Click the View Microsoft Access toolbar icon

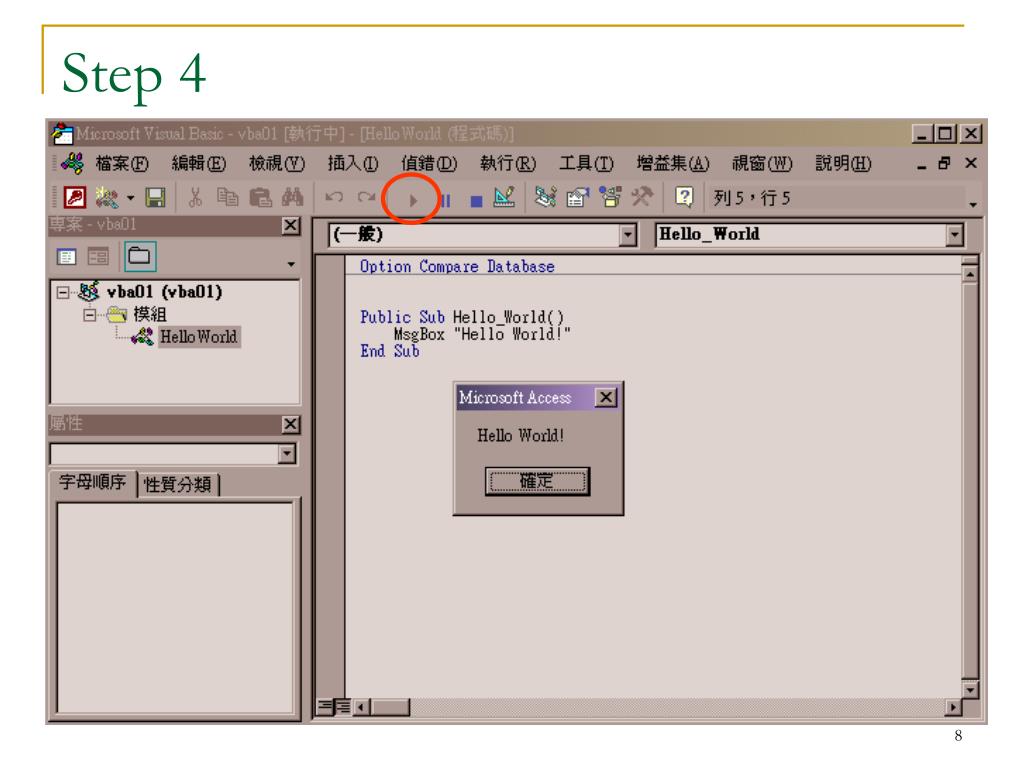pyautogui.click(x=75, y=197)
